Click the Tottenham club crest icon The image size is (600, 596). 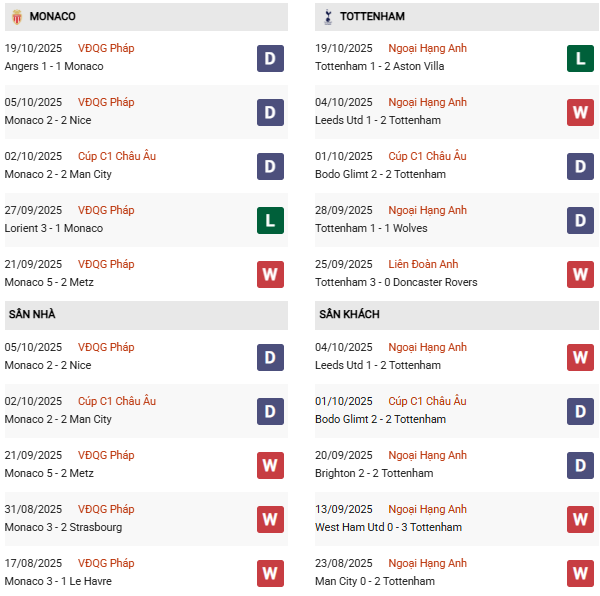point(326,17)
